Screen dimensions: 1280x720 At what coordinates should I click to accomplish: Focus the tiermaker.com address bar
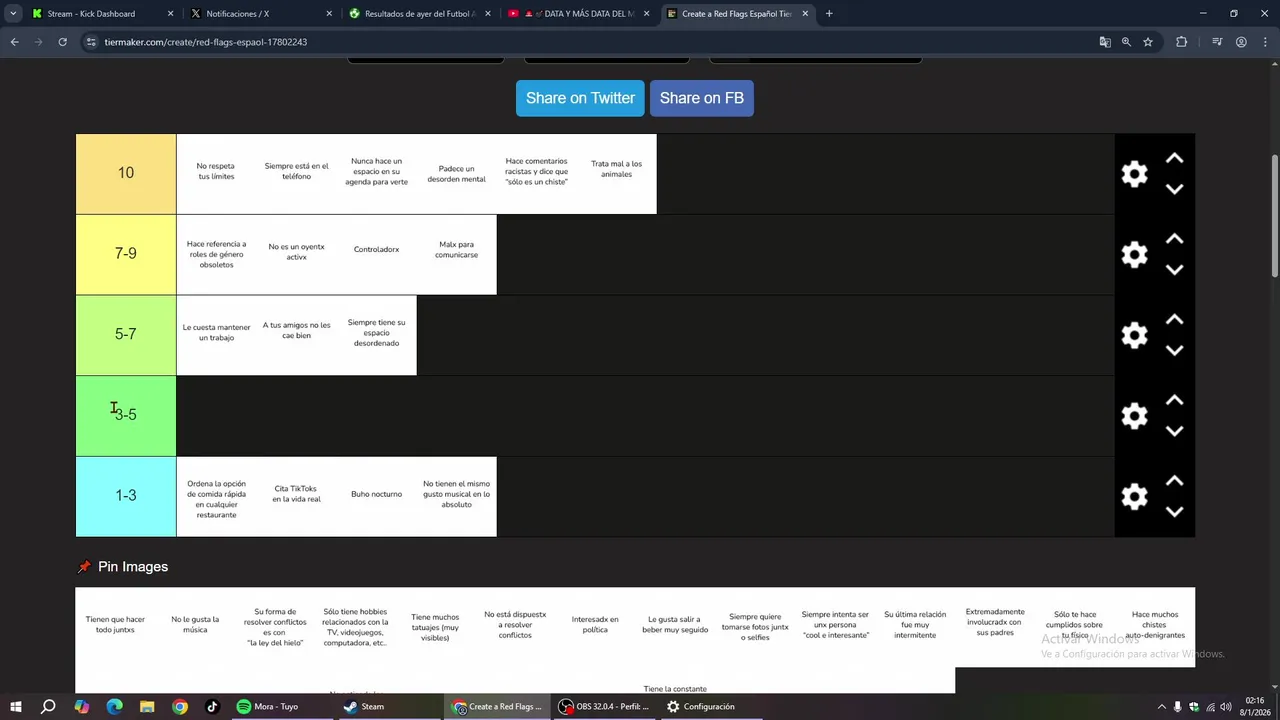click(580, 42)
